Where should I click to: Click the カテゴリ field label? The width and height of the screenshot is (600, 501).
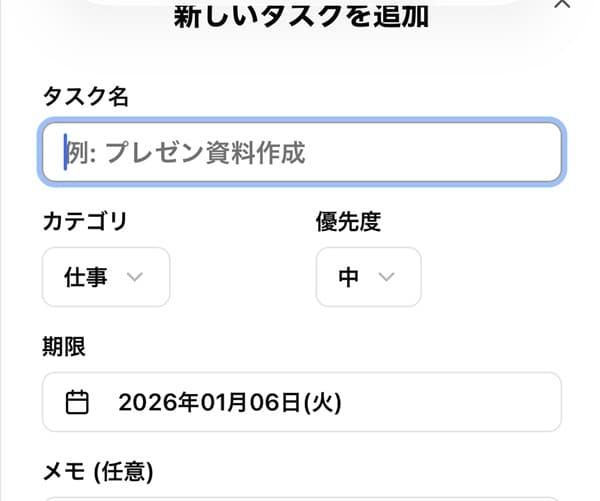85,221
